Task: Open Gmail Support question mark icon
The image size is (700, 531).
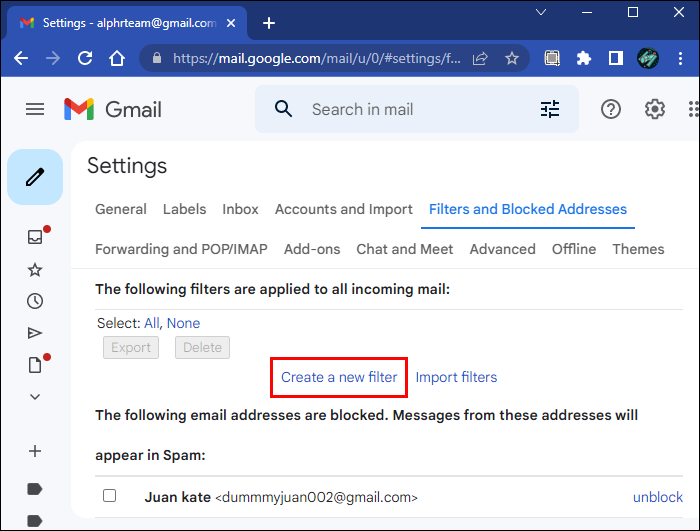Action: click(x=611, y=109)
